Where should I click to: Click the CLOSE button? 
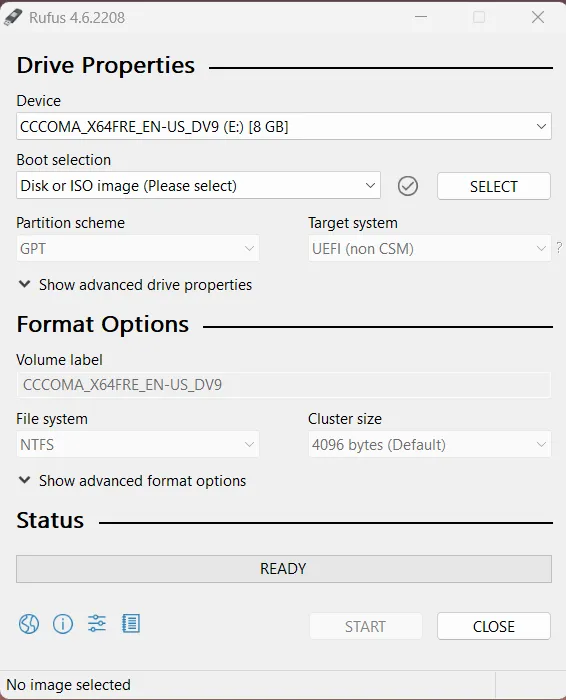click(x=494, y=626)
